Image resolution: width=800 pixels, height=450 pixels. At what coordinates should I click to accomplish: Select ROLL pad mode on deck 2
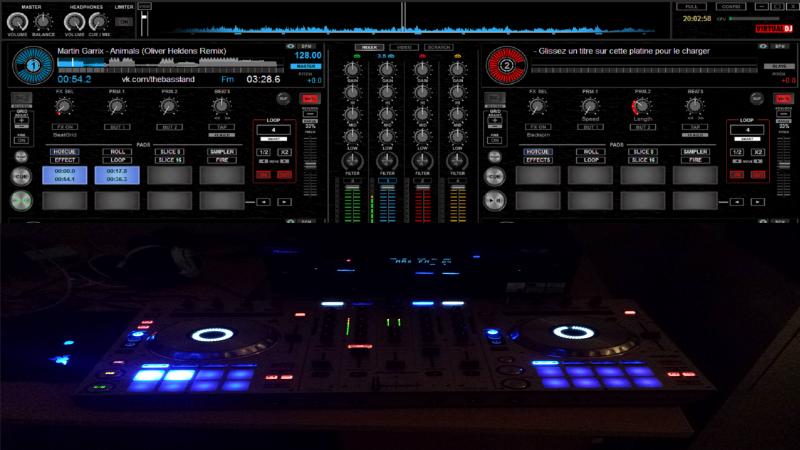pyautogui.click(x=591, y=152)
